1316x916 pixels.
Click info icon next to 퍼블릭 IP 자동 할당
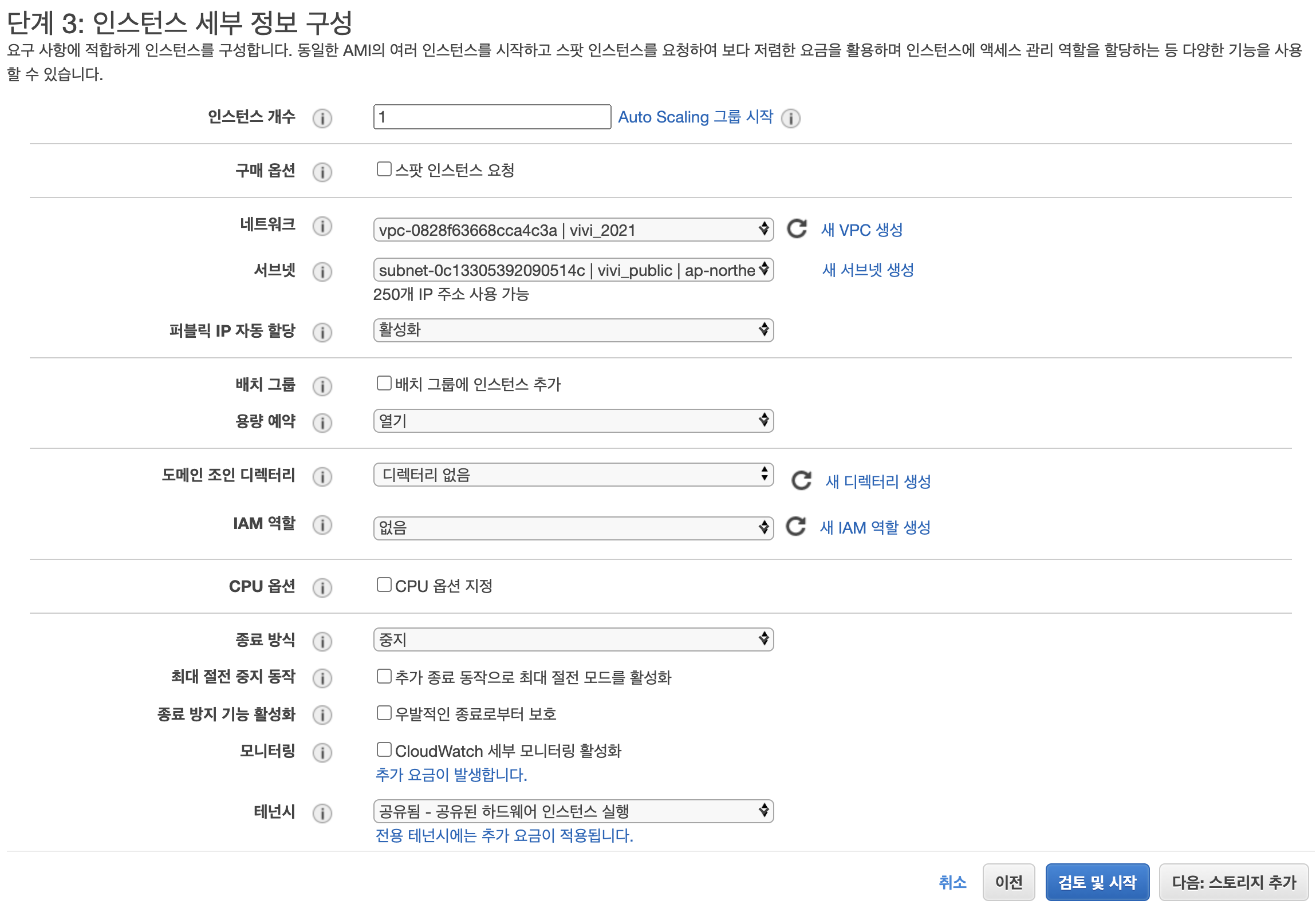tap(322, 331)
